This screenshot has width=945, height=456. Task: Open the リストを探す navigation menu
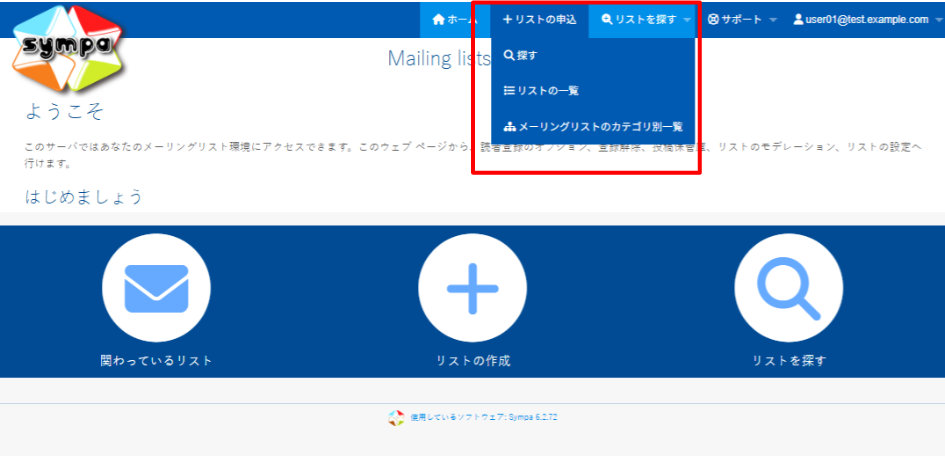pyautogui.click(x=642, y=20)
